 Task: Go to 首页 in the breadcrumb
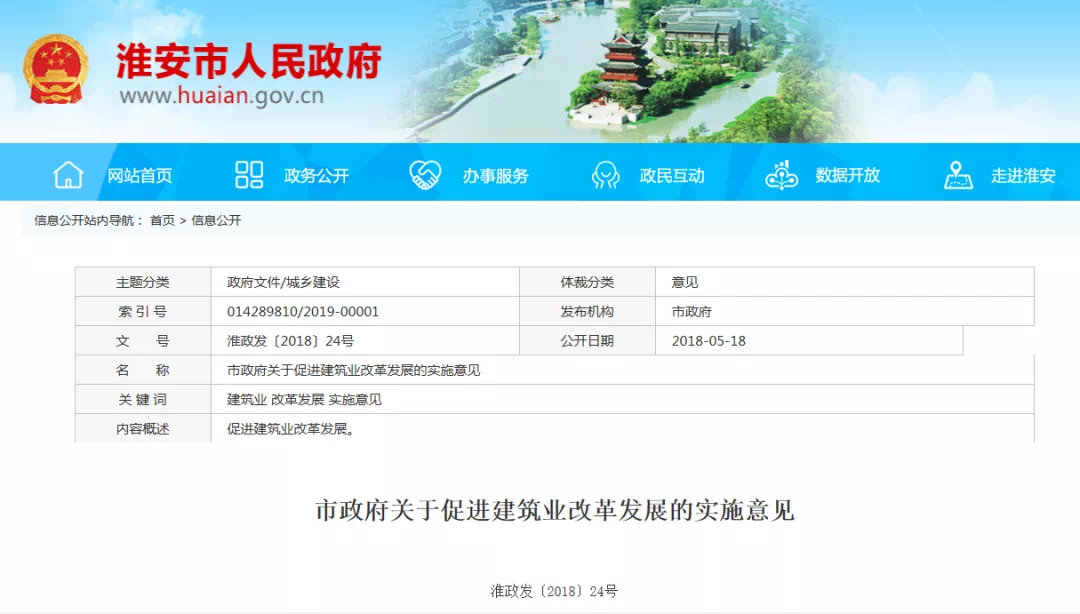[x=163, y=221]
